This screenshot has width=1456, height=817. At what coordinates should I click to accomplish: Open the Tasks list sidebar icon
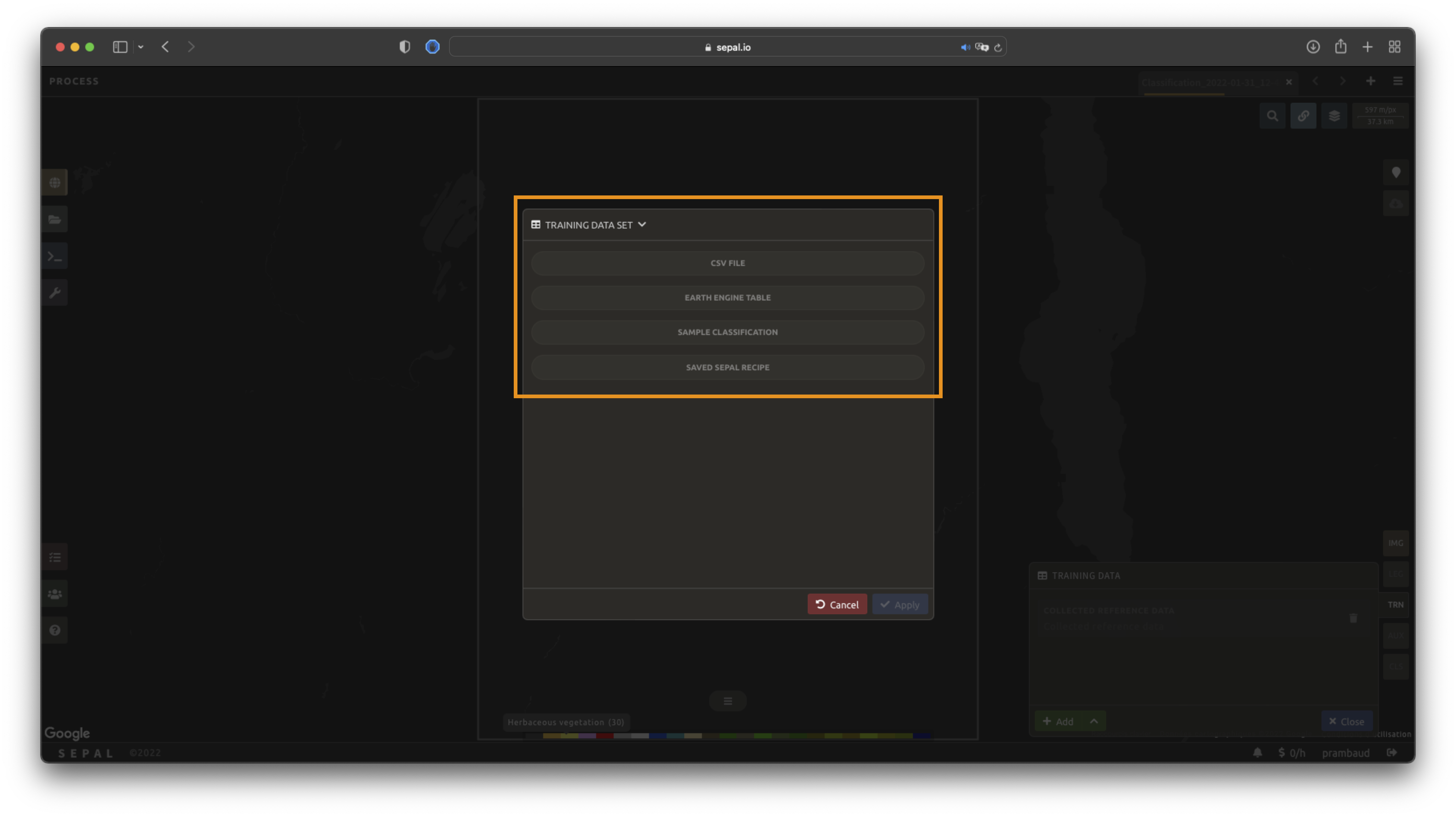point(55,558)
